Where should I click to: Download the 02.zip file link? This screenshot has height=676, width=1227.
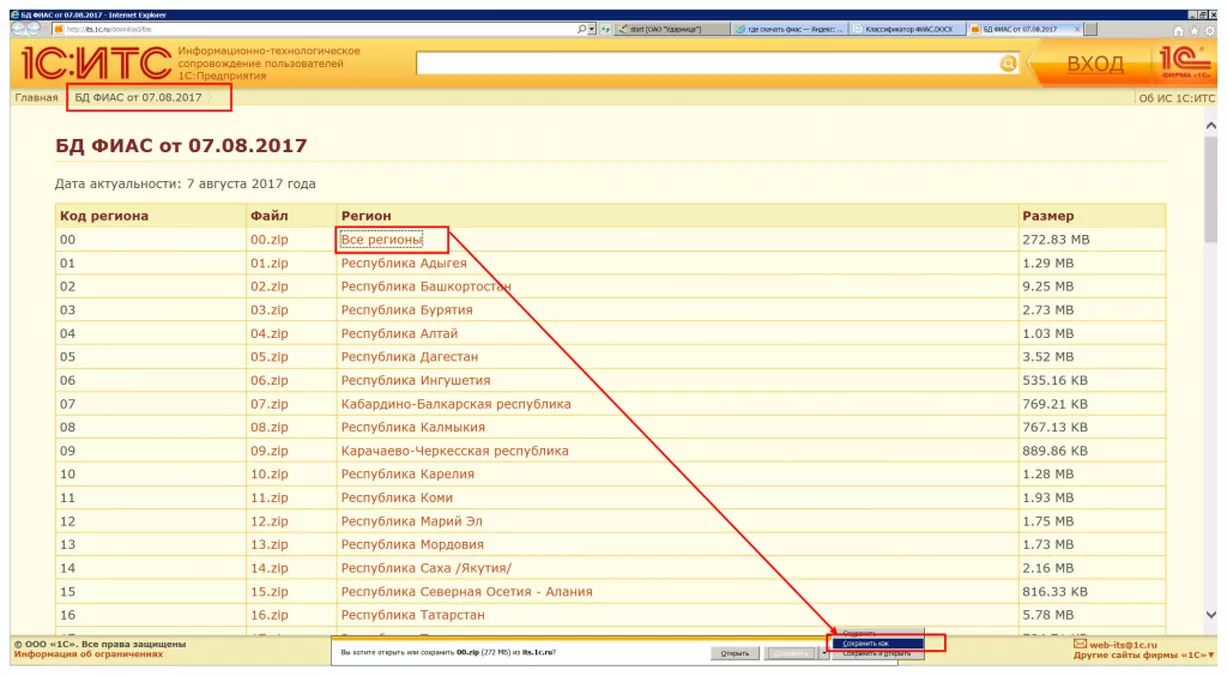(269, 287)
